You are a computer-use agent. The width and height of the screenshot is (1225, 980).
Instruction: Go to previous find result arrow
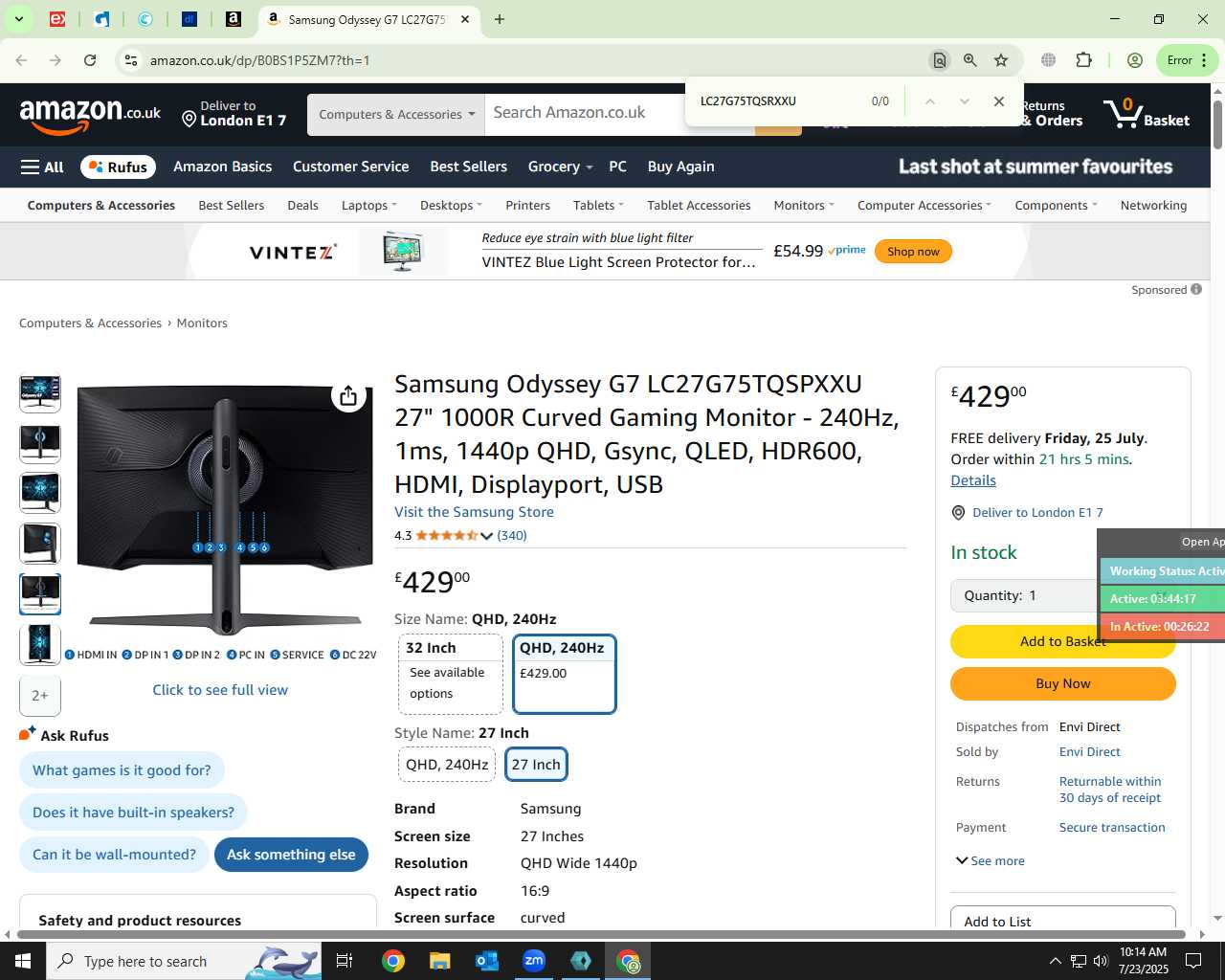coord(929,101)
